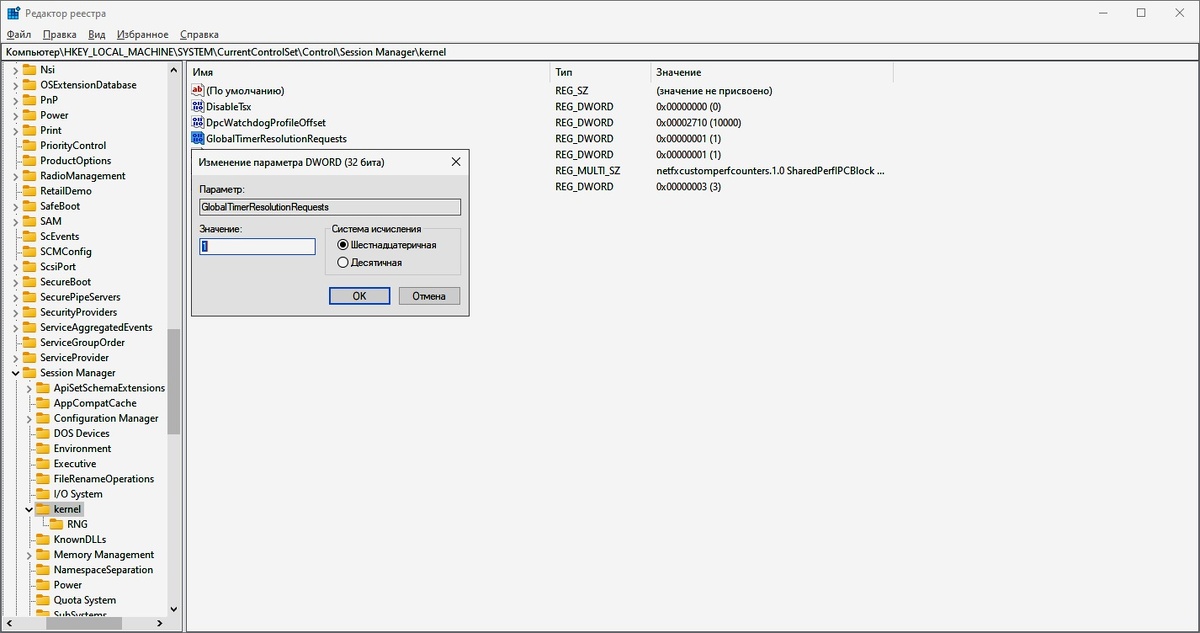Open the Правка menu

(x=60, y=34)
